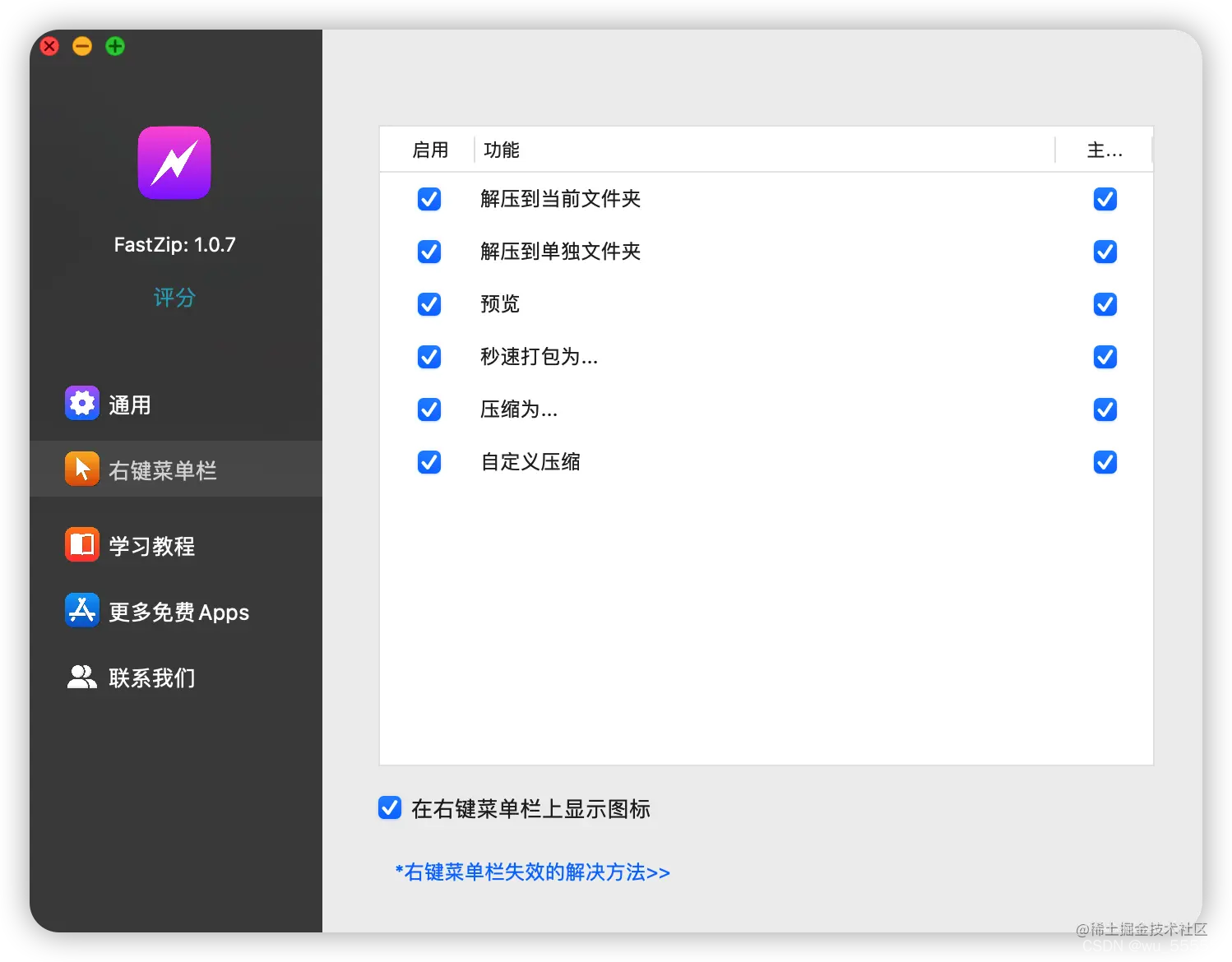The image size is (1232, 962).
Task: Disable the main-menu checkbox for 压缩为...
Action: pos(1105,409)
